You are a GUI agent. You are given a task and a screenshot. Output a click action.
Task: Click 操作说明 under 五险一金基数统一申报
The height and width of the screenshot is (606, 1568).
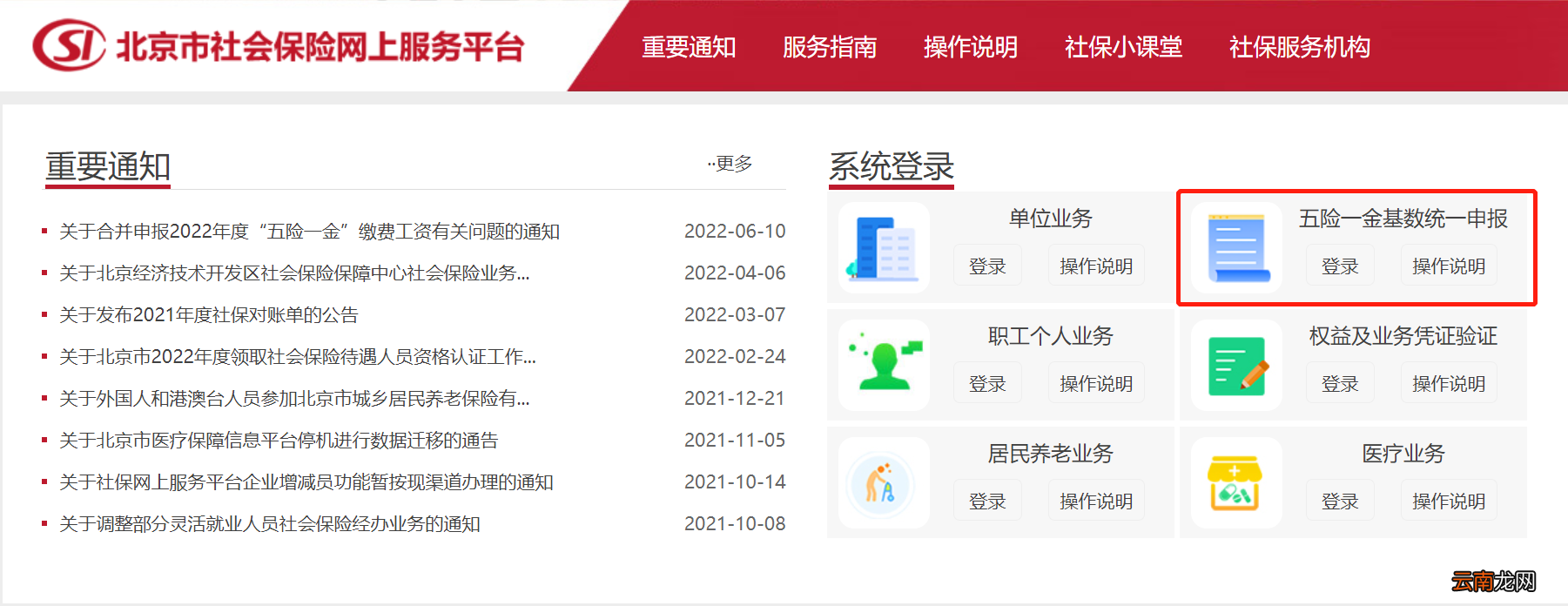point(1449,266)
